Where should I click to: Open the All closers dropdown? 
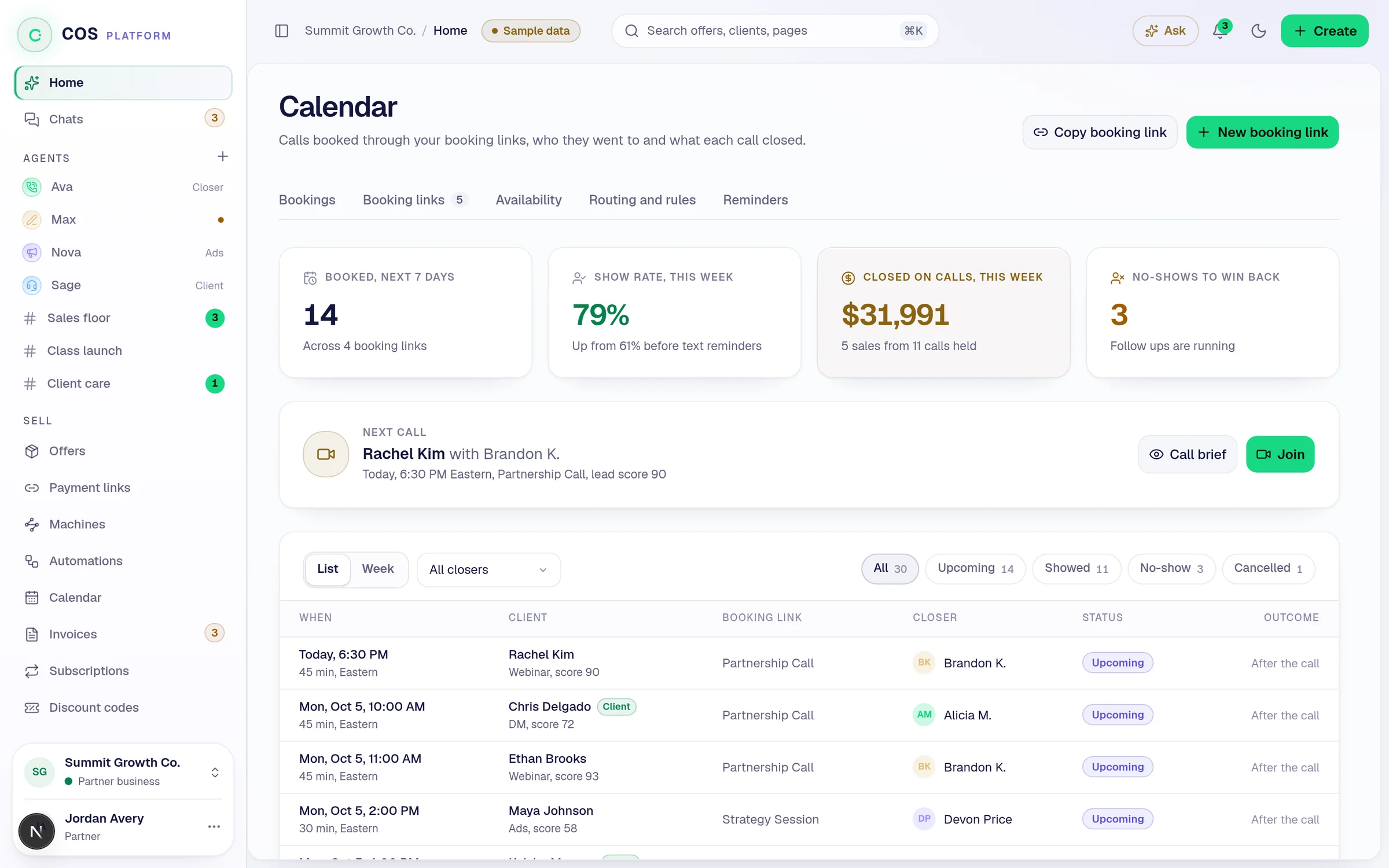pos(488,570)
